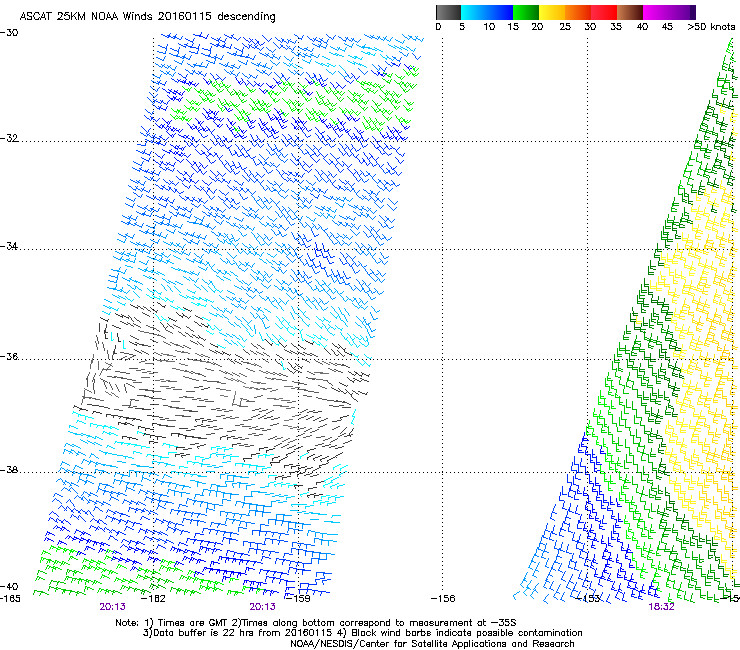Click the title 'ASCAT 25KM NOAA Winds 20160115 descending'
This screenshot has width=740, height=650.
click(x=147, y=16)
